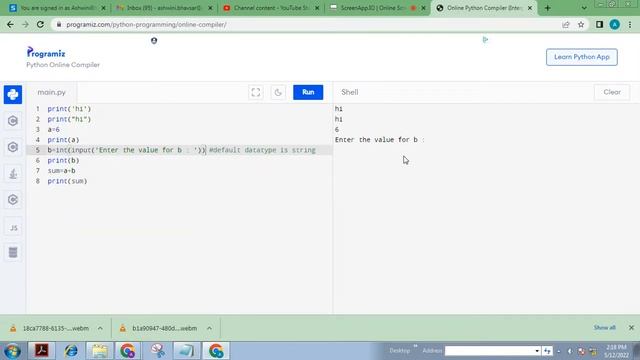Share this page via the share icon

[x=566, y=24]
